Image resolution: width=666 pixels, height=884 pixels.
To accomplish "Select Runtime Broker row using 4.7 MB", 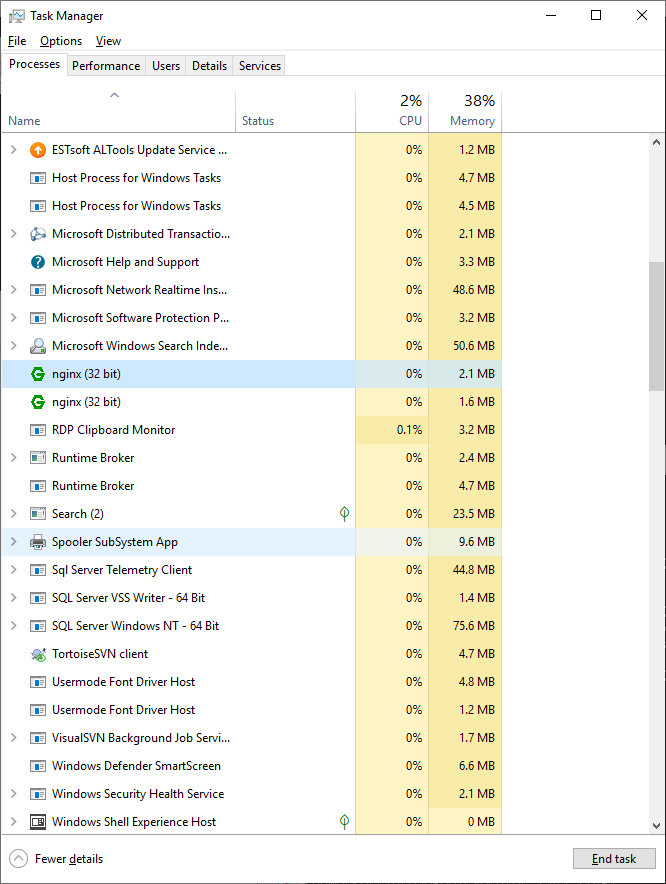I will tap(252, 486).
